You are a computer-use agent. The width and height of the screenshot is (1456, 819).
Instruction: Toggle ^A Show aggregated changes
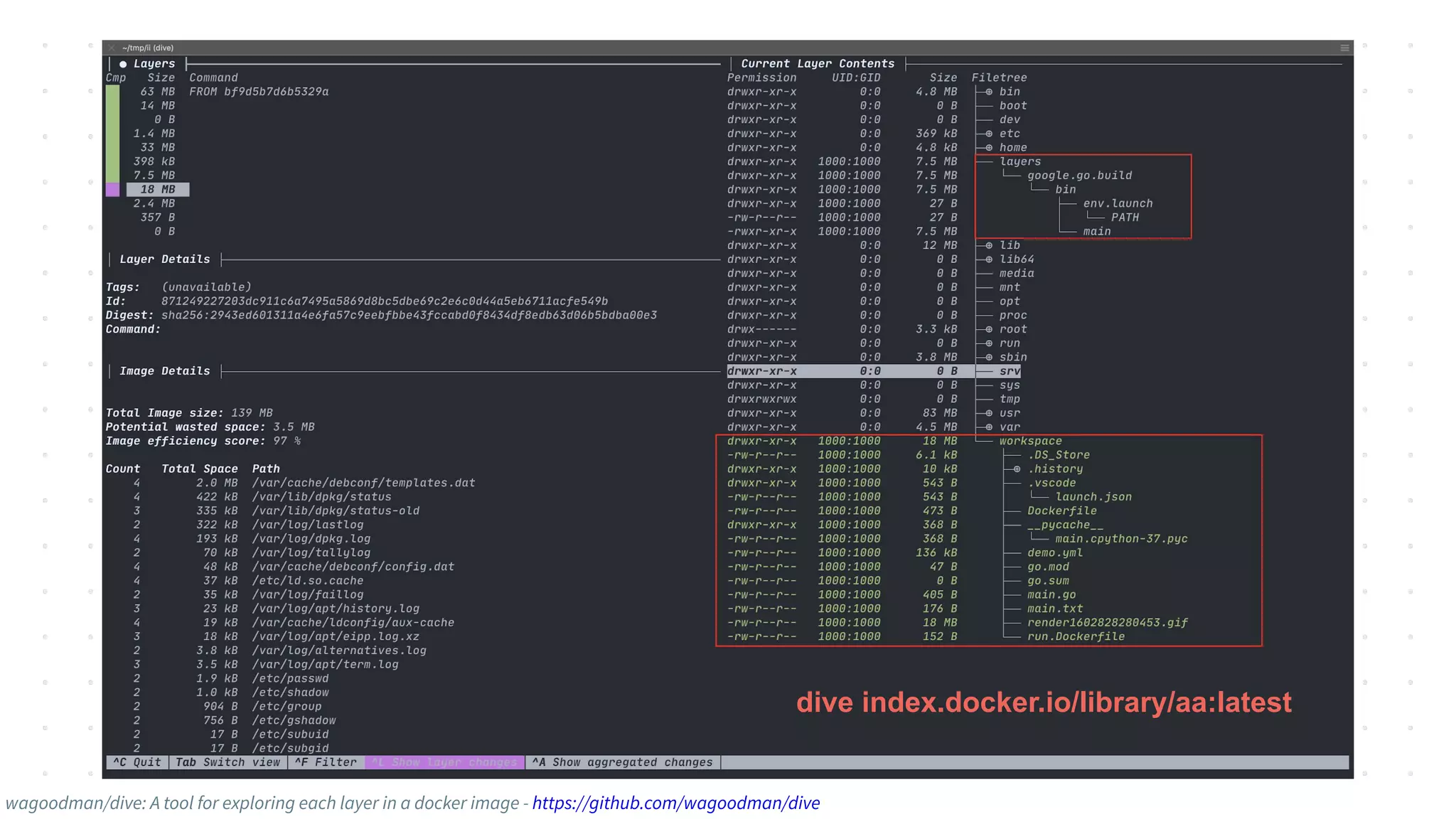(623, 762)
